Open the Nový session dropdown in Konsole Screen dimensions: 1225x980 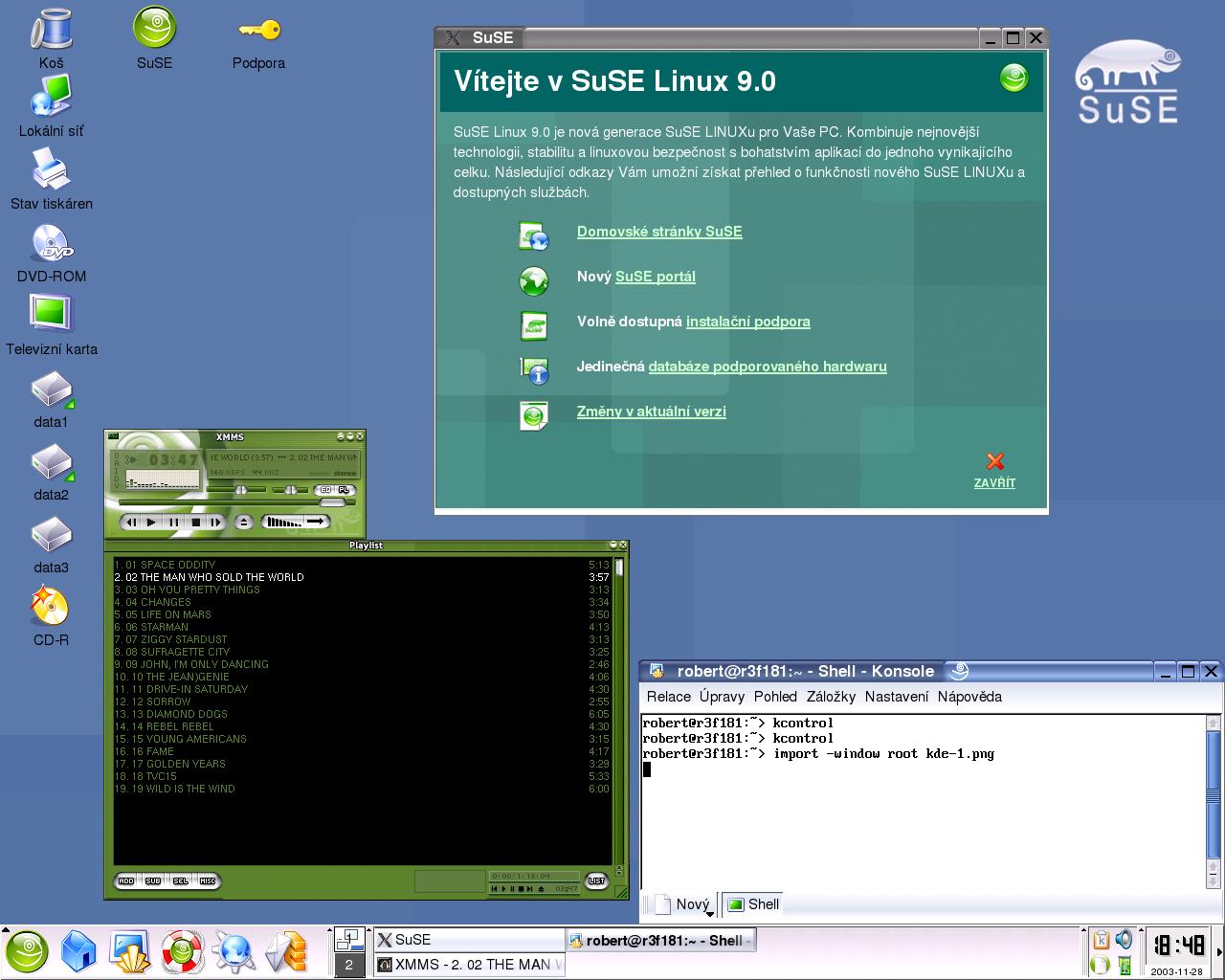(x=684, y=904)
